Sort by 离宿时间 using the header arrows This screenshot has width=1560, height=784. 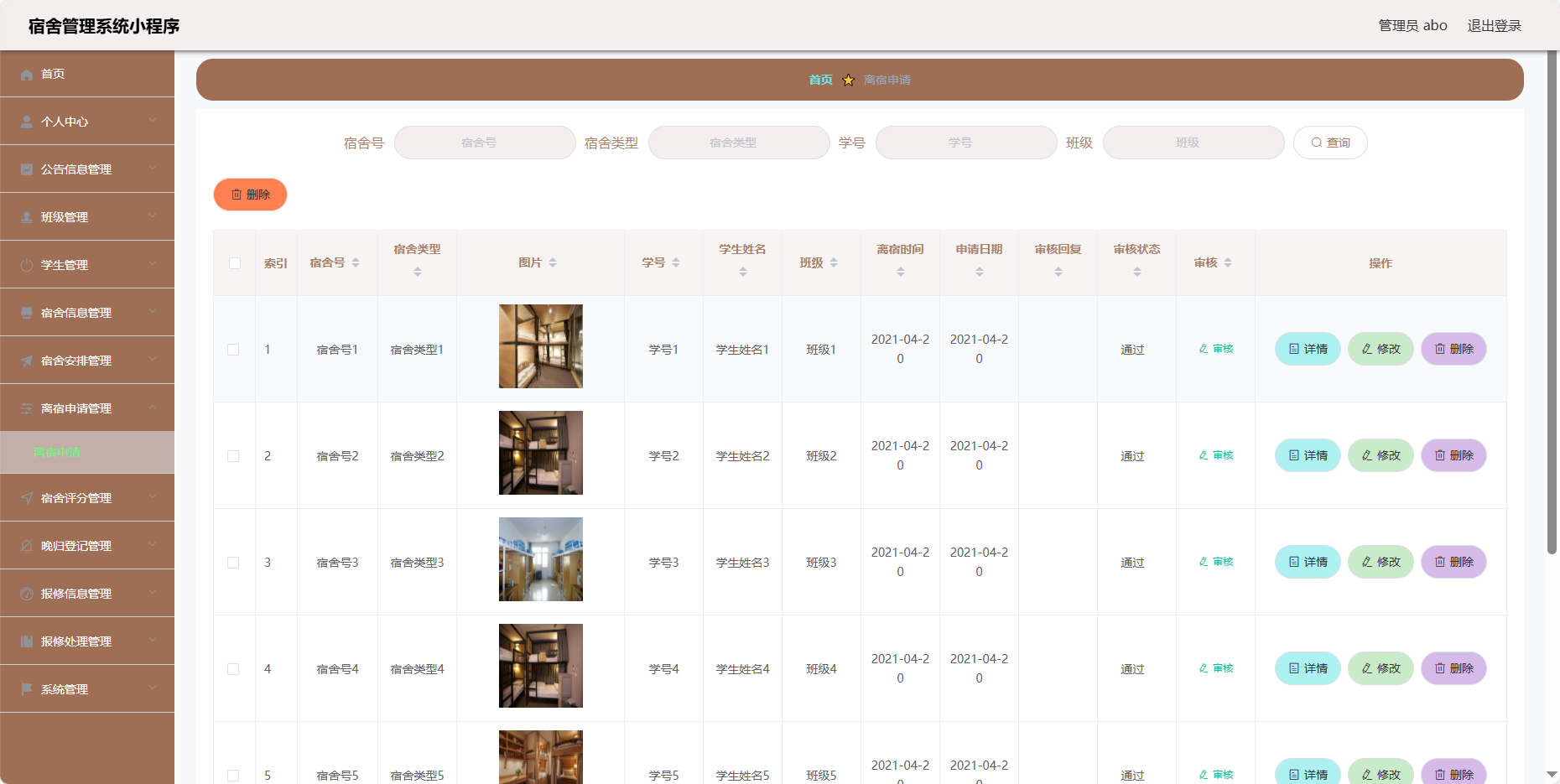(x=901, y=273)
